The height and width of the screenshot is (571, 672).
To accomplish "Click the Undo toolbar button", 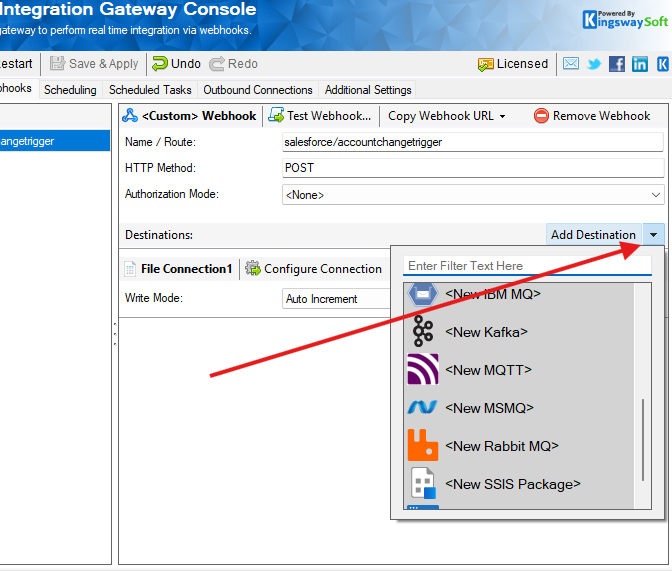I will point(176,64).
